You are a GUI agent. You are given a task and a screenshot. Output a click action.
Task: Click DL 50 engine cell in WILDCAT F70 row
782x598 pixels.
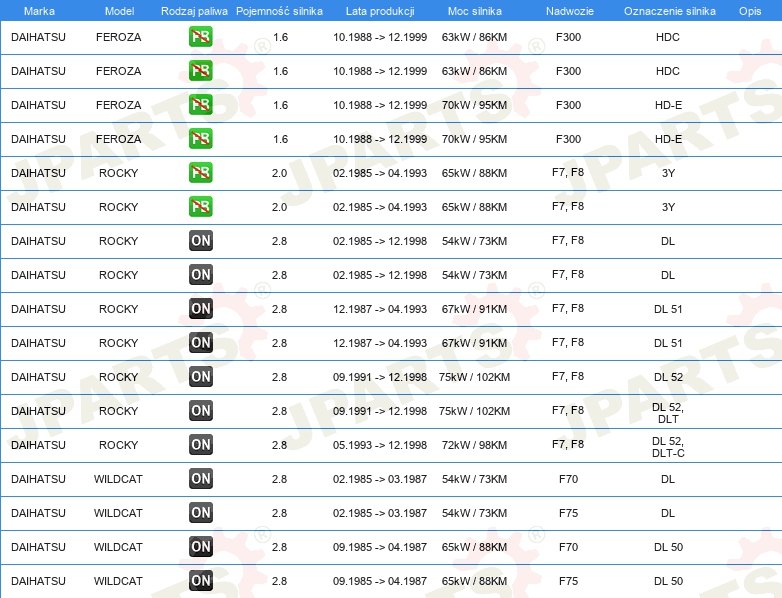(668, 547)
